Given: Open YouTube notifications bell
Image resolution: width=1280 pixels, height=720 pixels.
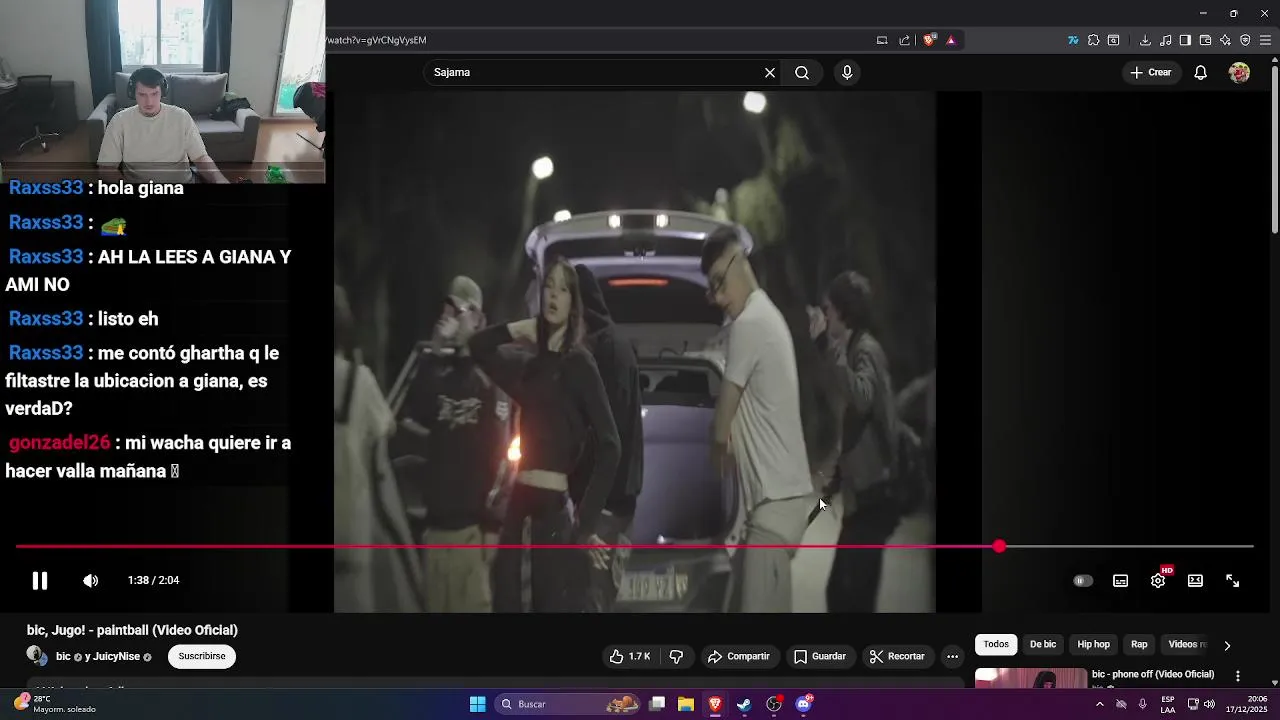Looking at the screenshot, I should [x=1201, y=73].
